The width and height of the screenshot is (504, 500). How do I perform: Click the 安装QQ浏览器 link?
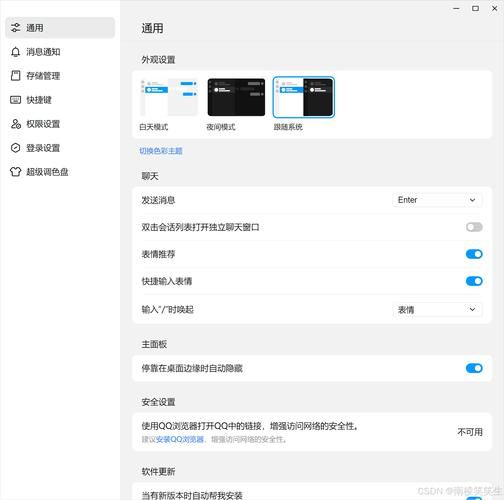(x=180, y=439)
